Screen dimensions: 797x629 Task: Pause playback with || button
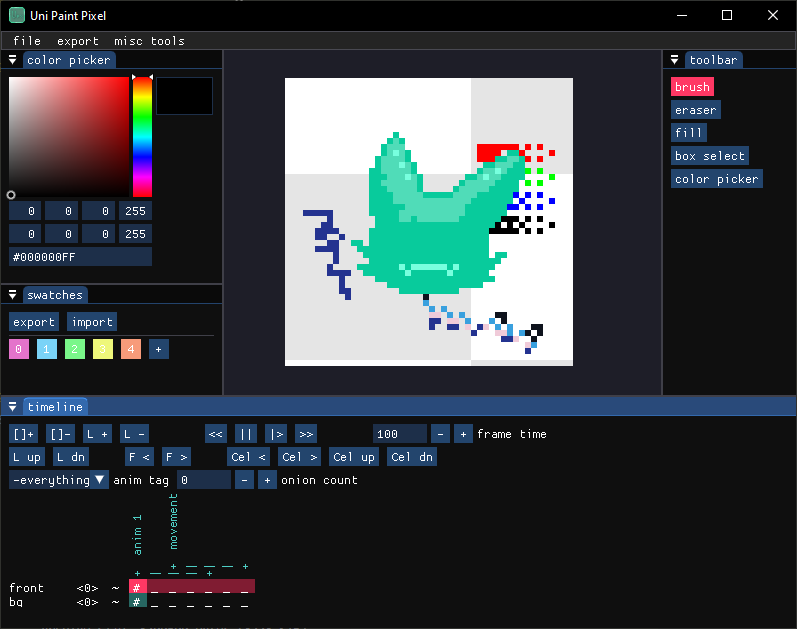[x=246, y=434]
